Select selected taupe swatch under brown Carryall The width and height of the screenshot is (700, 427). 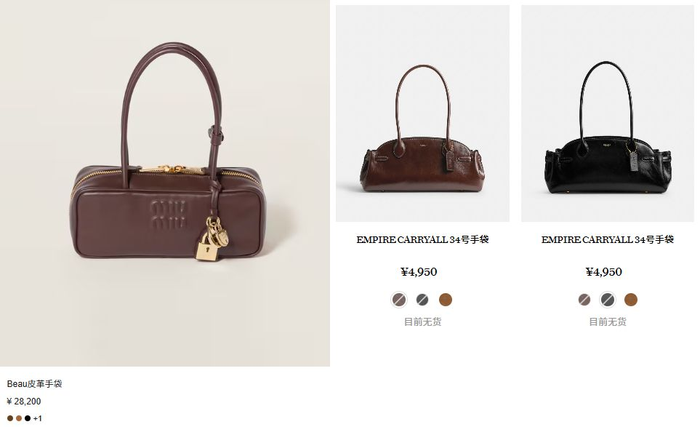[x=399, y=300]
